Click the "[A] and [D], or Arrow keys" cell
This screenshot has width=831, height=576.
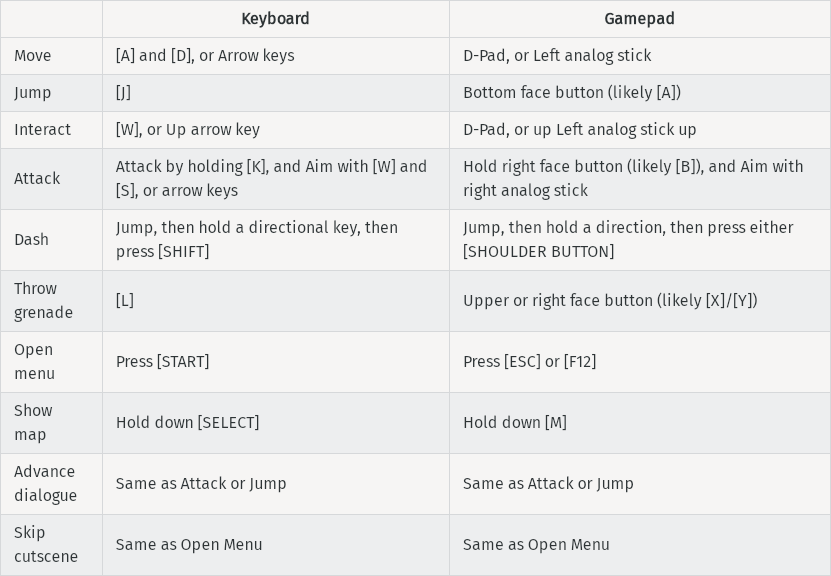coord(205,56)
